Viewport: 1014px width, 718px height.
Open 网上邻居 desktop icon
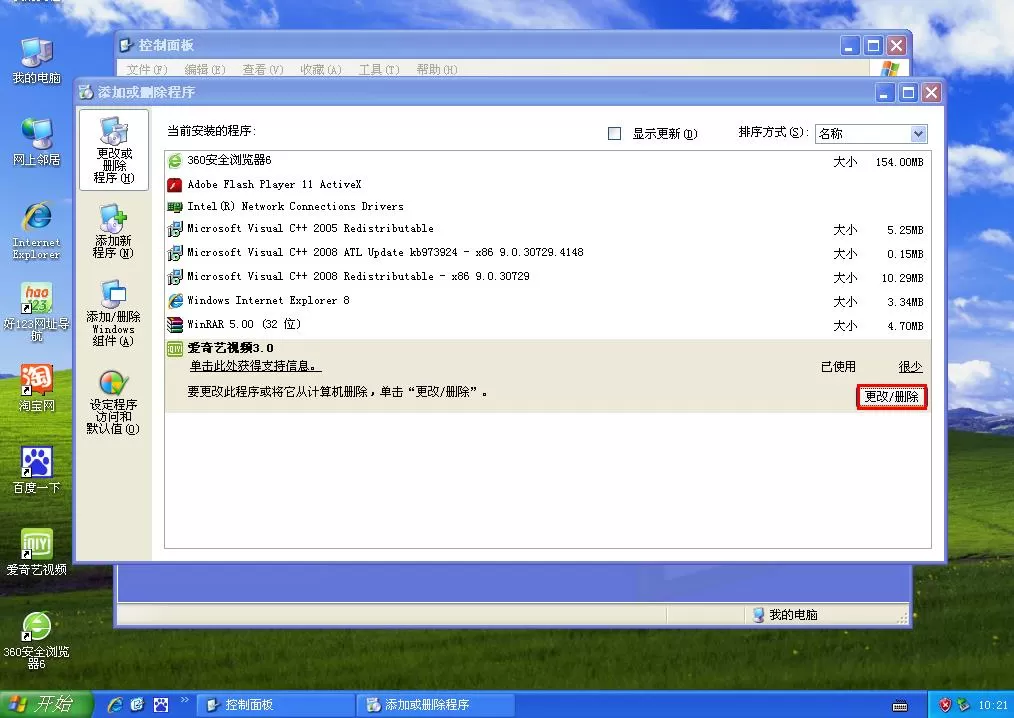pyautogui.click(x=37, y=142)
